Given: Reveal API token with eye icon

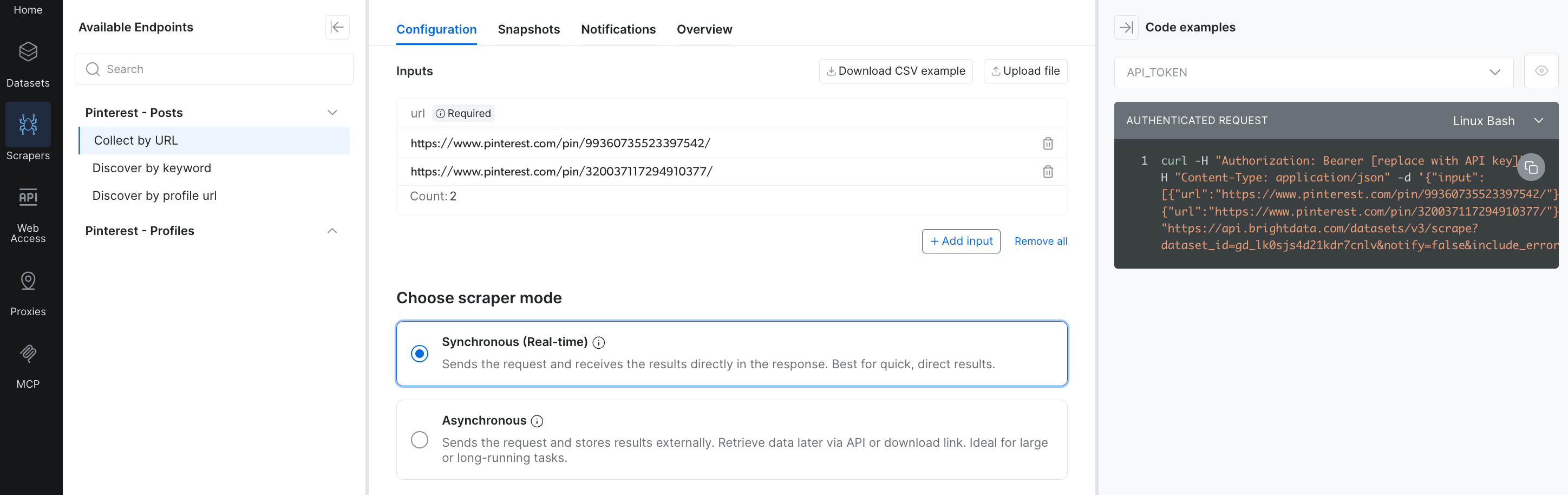Looking at the screenshot, I should 1540,71.
